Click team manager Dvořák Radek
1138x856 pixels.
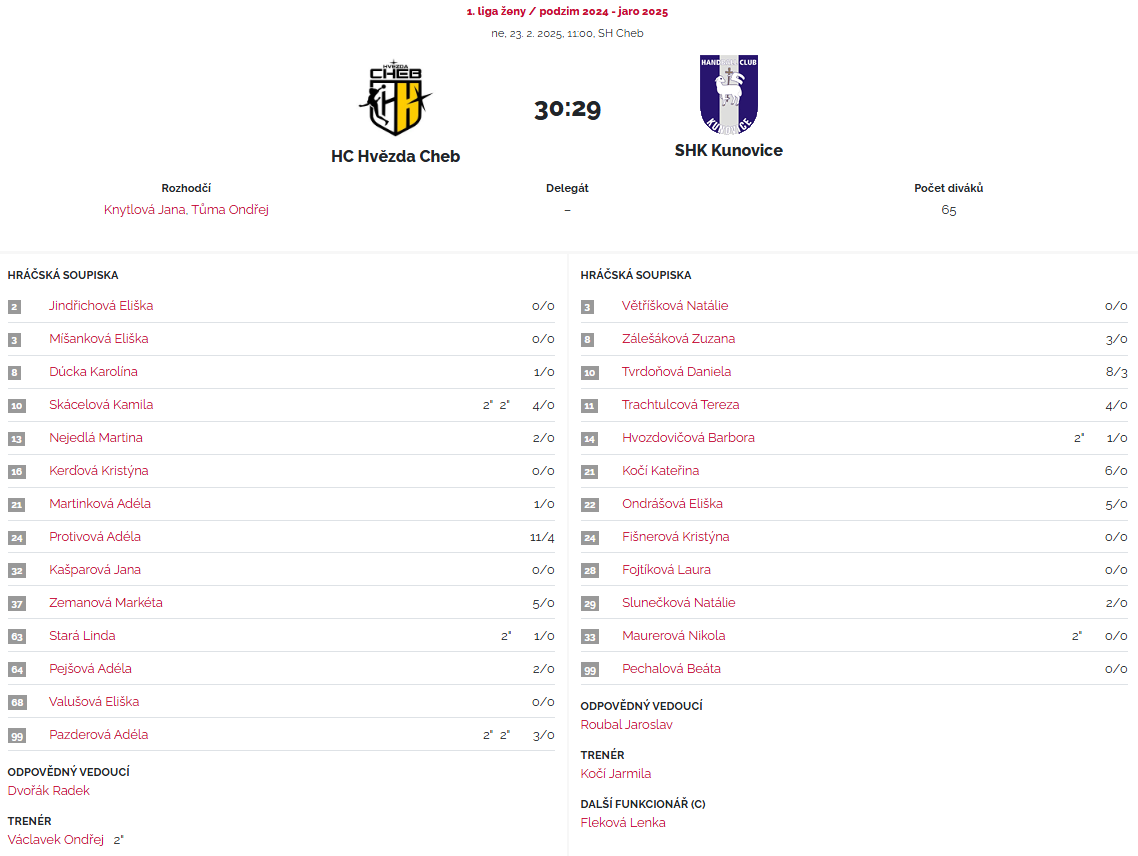pos(49,791)
